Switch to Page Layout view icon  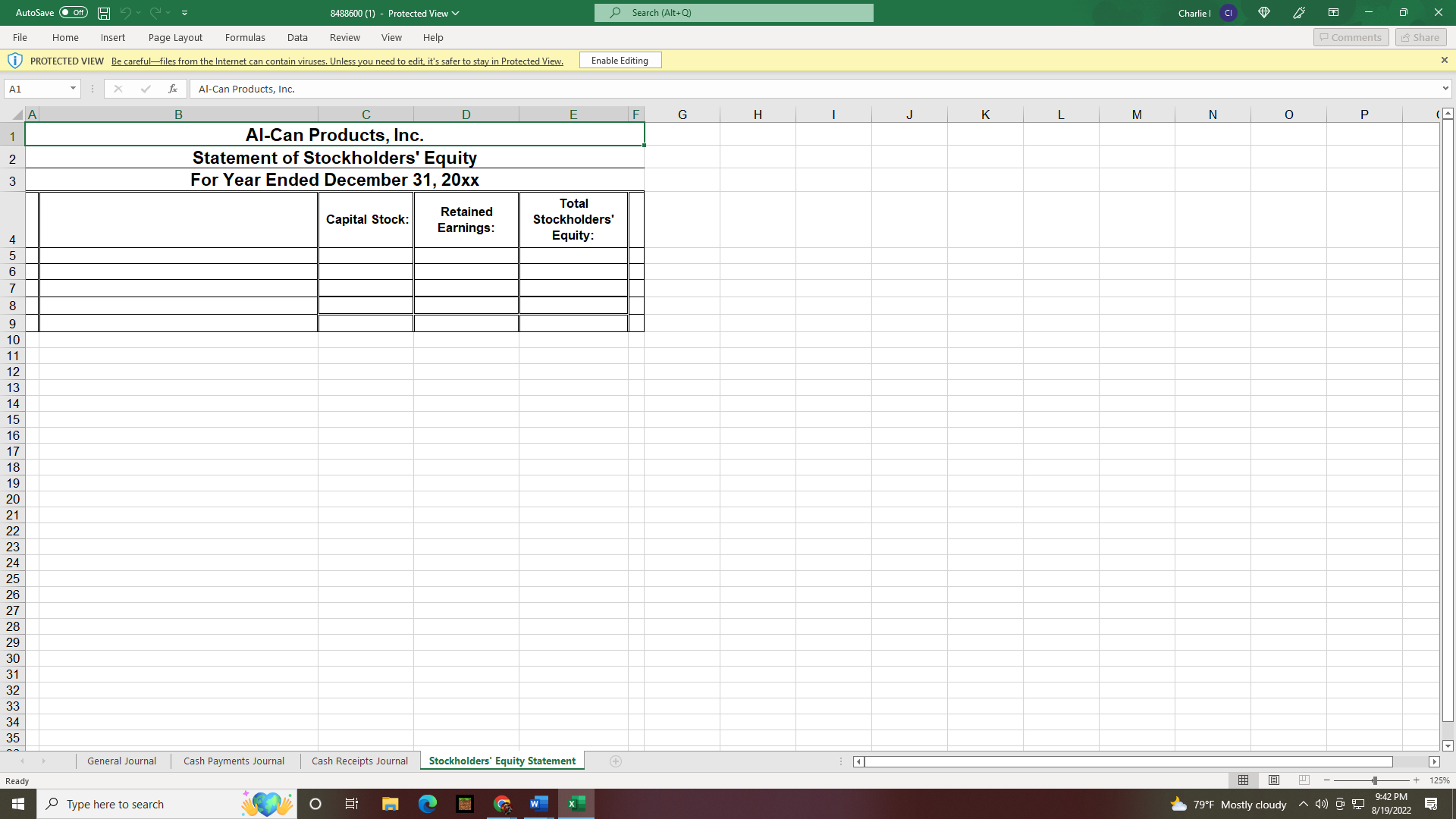point(1274,780)
